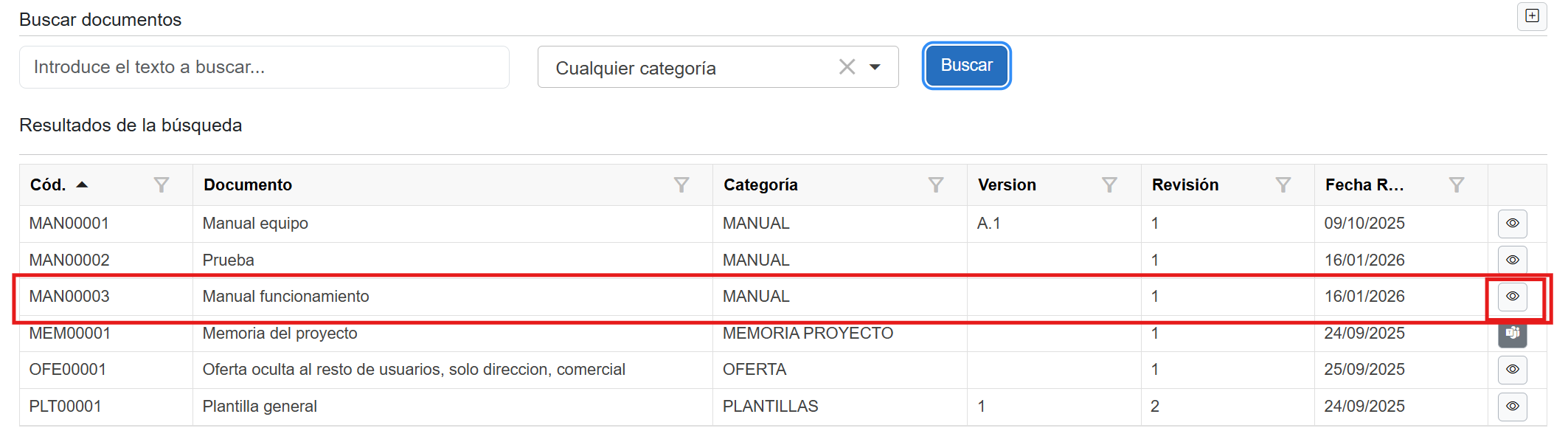View the Manual equipo document via eye icon
This screenshot has width=1568, height=445.
point(1512,224)
